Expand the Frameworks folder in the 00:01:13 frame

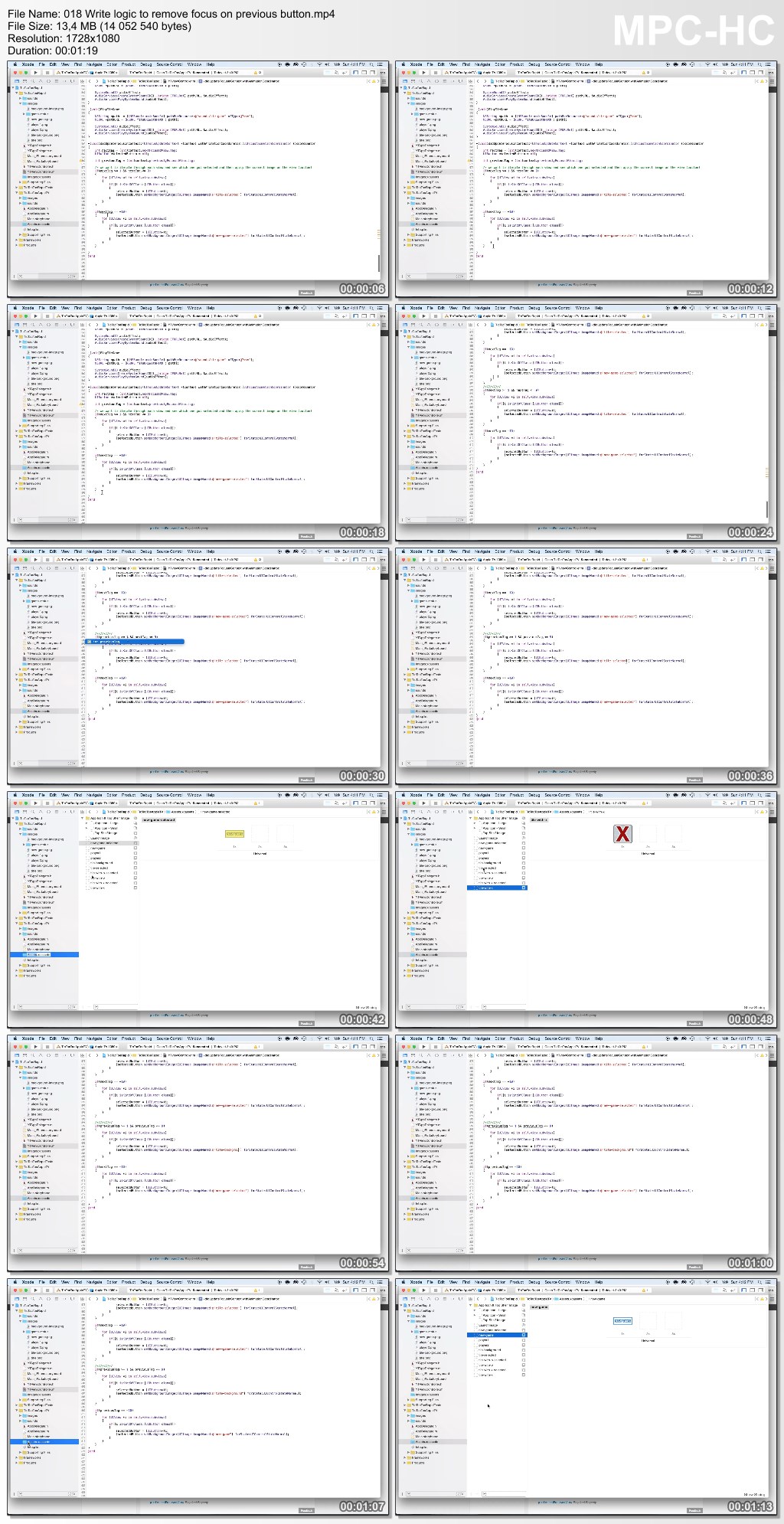click(x=405, y=1457)
